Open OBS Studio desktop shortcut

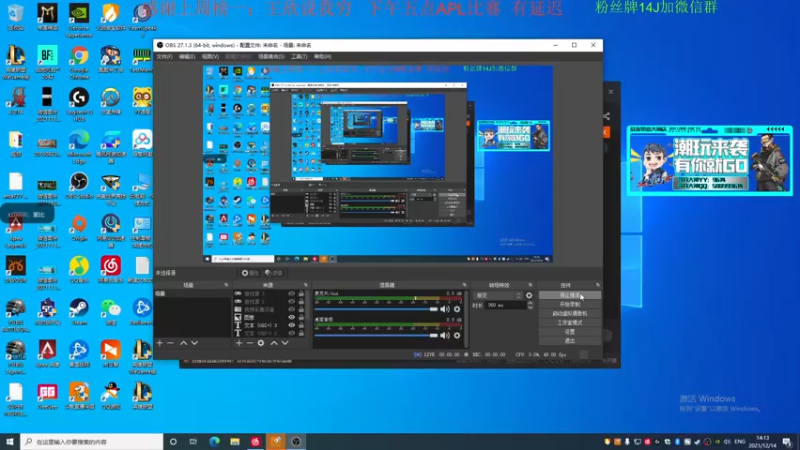tap(79, 186)
